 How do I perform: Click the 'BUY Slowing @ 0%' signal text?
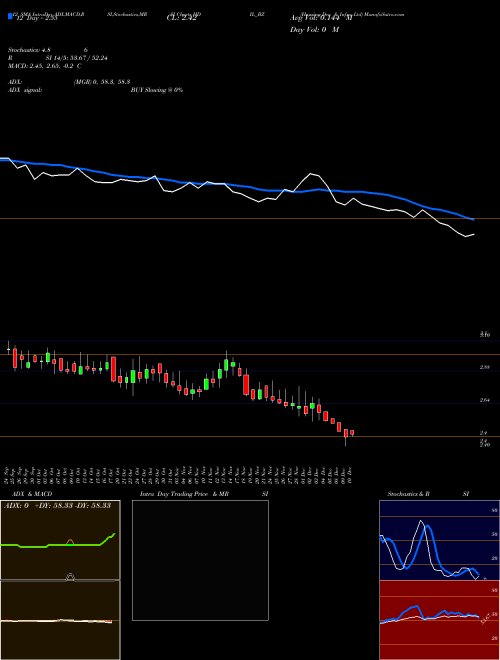pos(157,90)
